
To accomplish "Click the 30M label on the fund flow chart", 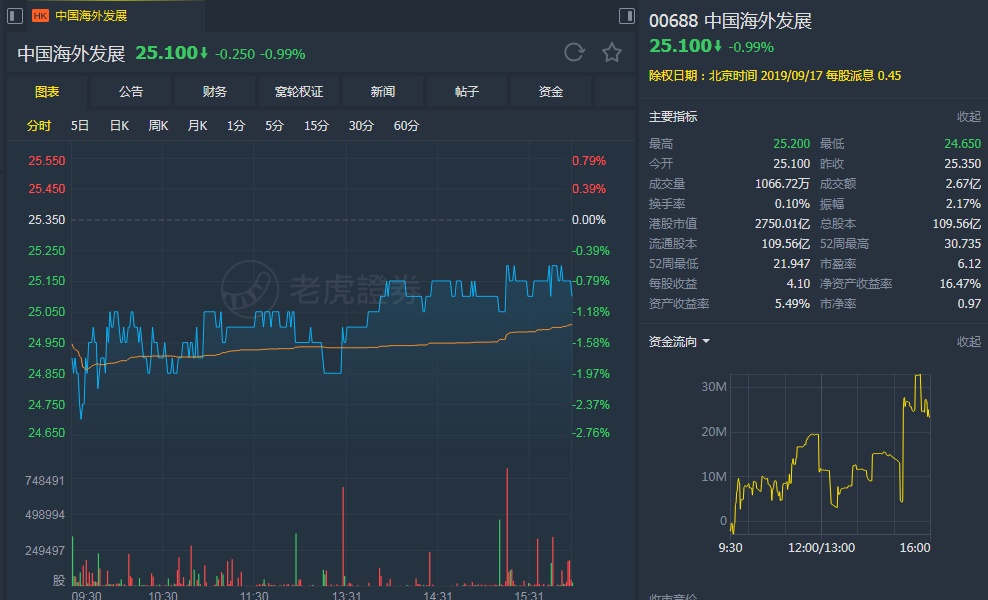I will pos(714,386).
